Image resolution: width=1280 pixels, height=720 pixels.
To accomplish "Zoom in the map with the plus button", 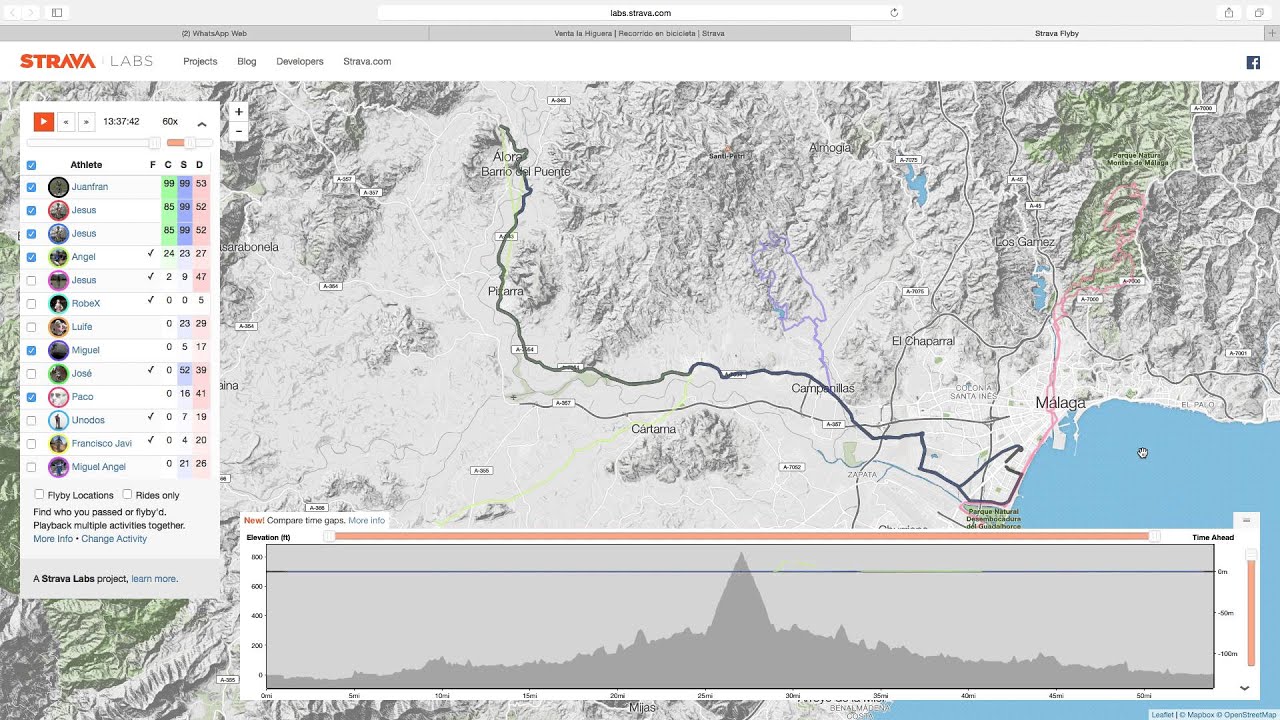I will 238,112.
